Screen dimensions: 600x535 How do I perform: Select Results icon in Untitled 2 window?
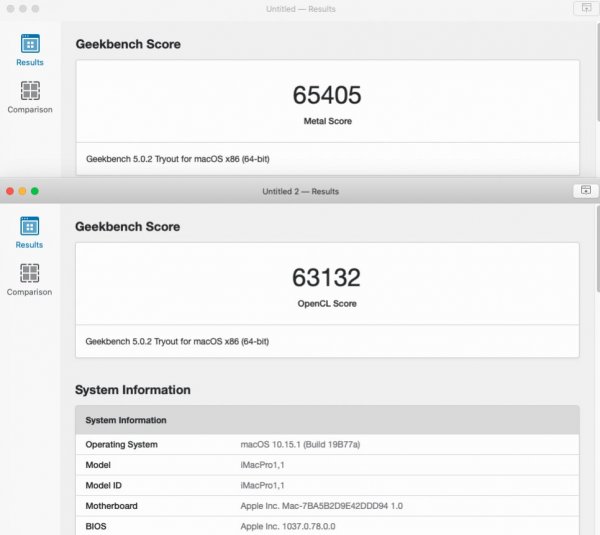pos(29,226)
